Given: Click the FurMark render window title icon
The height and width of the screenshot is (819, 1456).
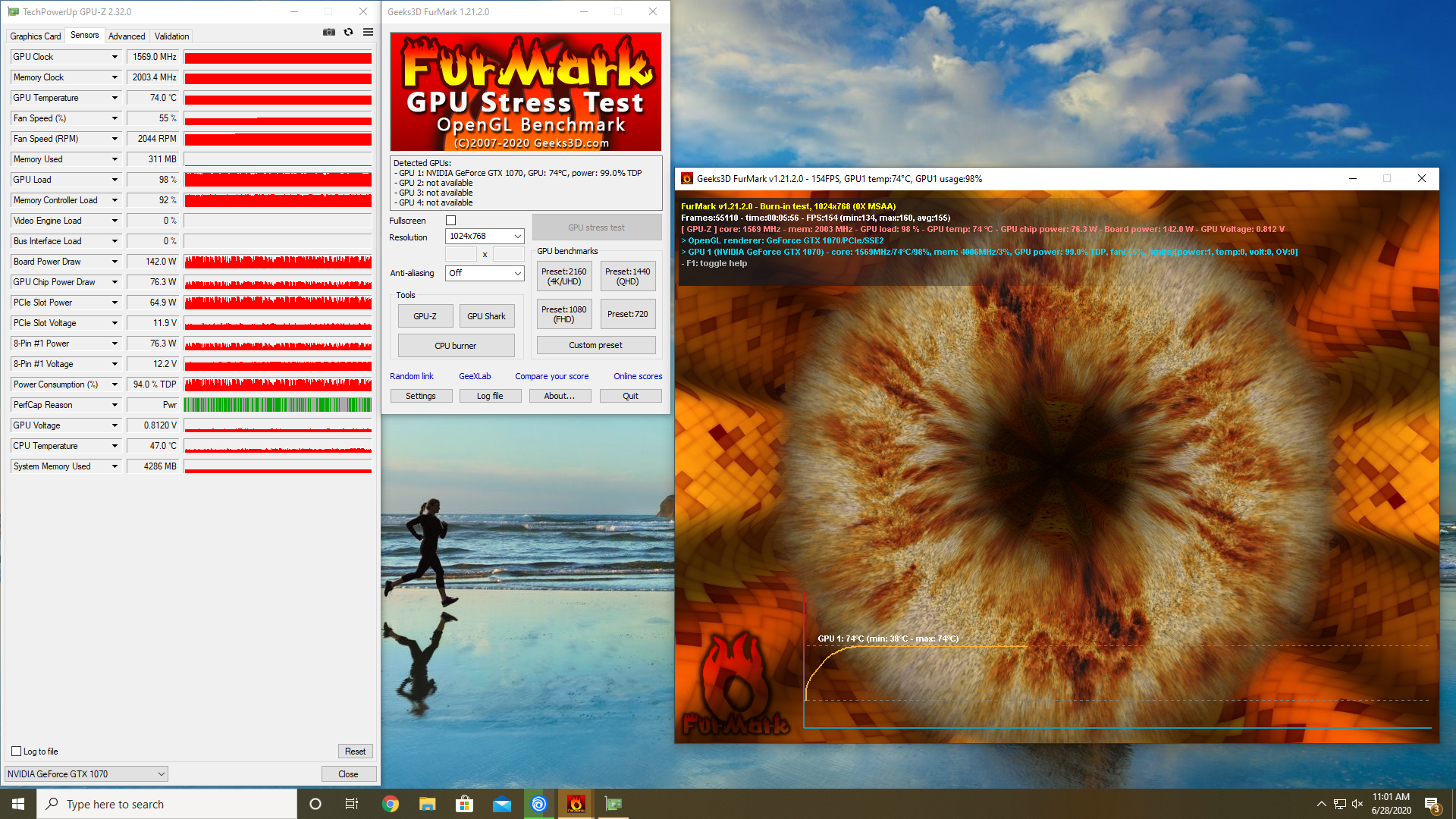Looking at the screenshot, I should [x=687, y=179].
